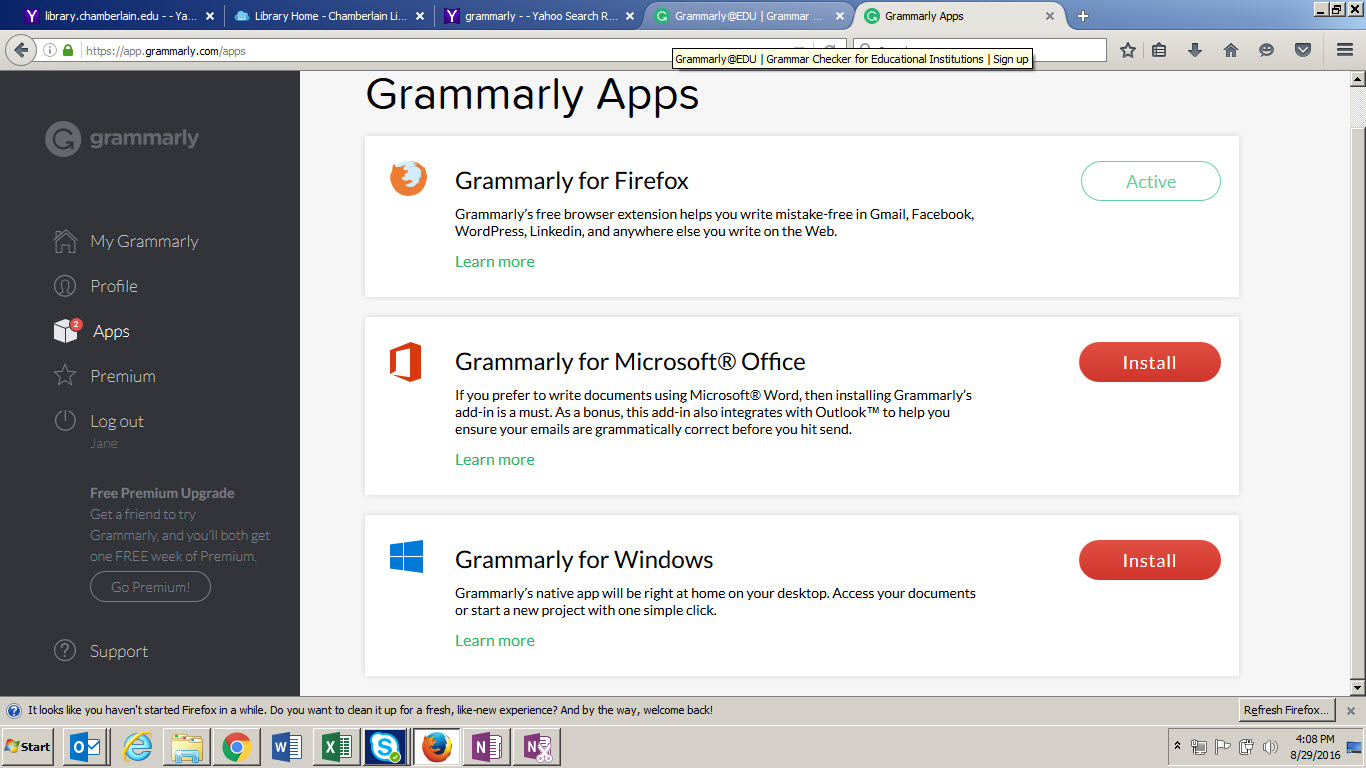The height and width of the screenshot is (768, 1366).
Task: Launch Internet Explorer from taskbar
Action: pos(137,747)
